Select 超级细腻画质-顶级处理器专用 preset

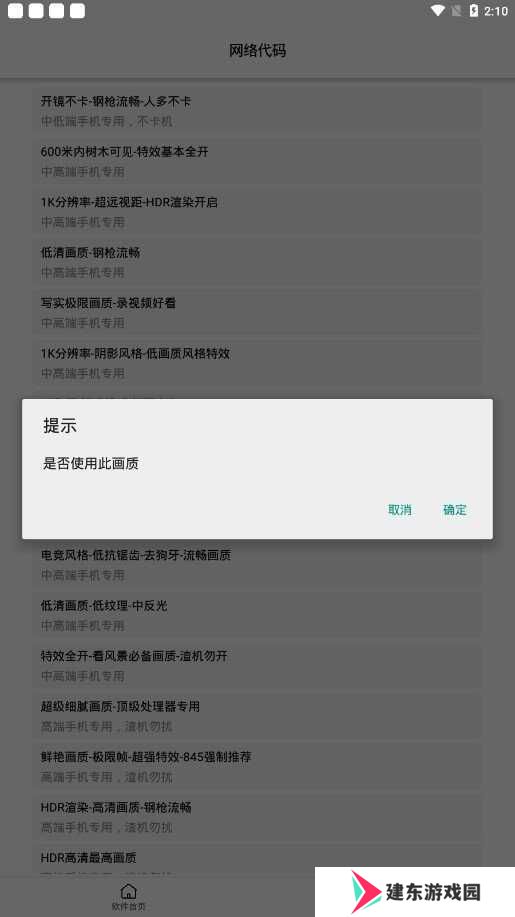[257, 715]
